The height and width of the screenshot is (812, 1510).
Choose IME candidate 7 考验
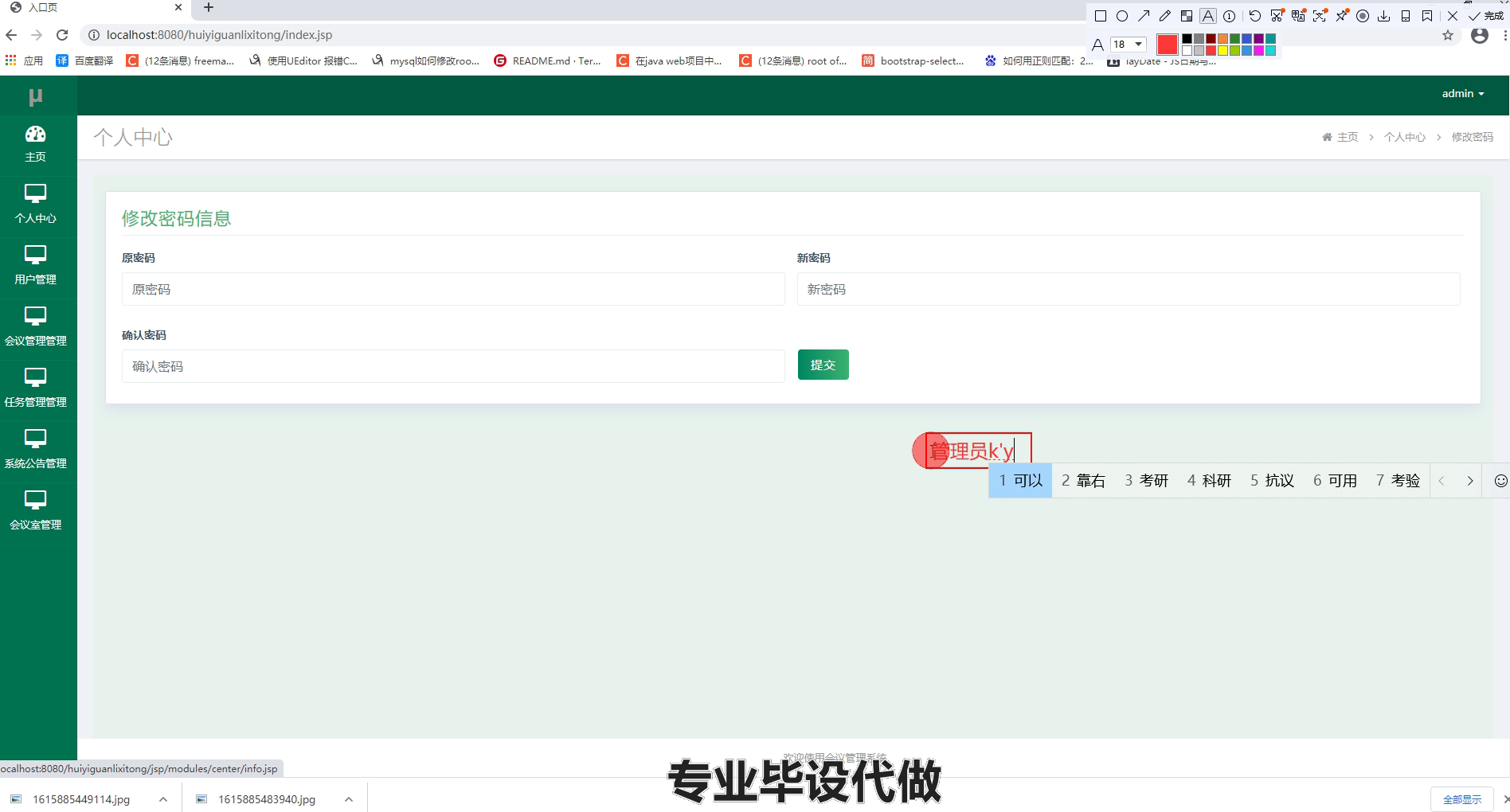pos(1398,481)
